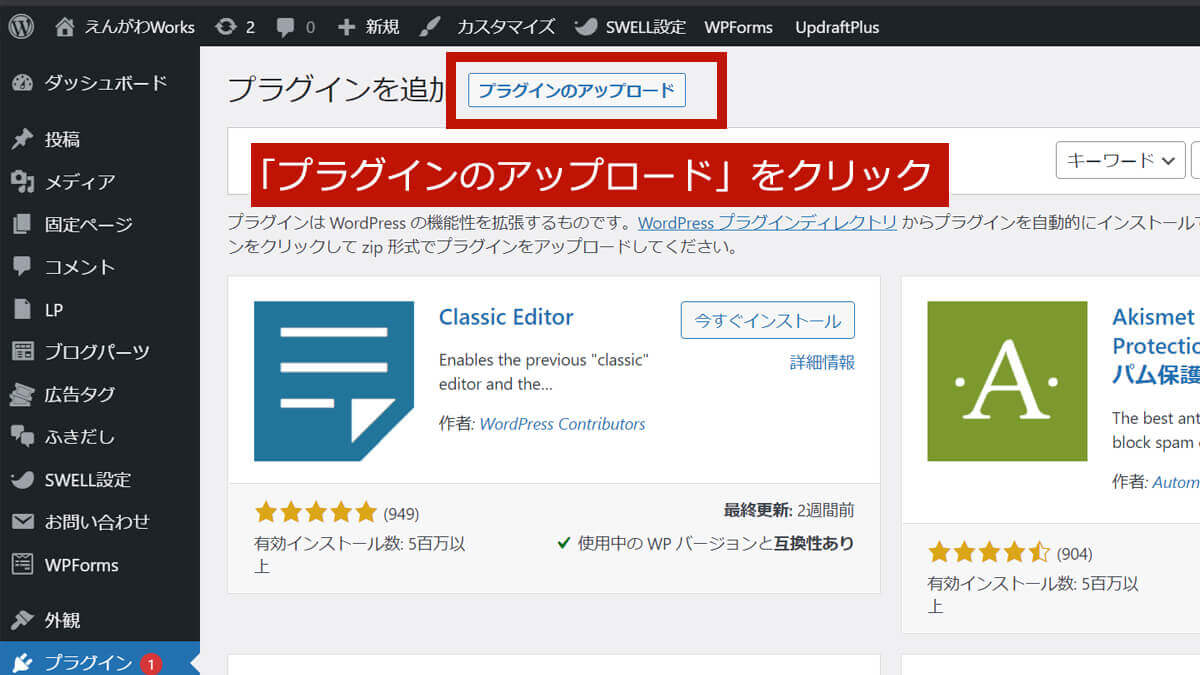This screenshot has height=675, width=1200.
Task: Click the updates circular arrows icon
Action: (226, 27)
